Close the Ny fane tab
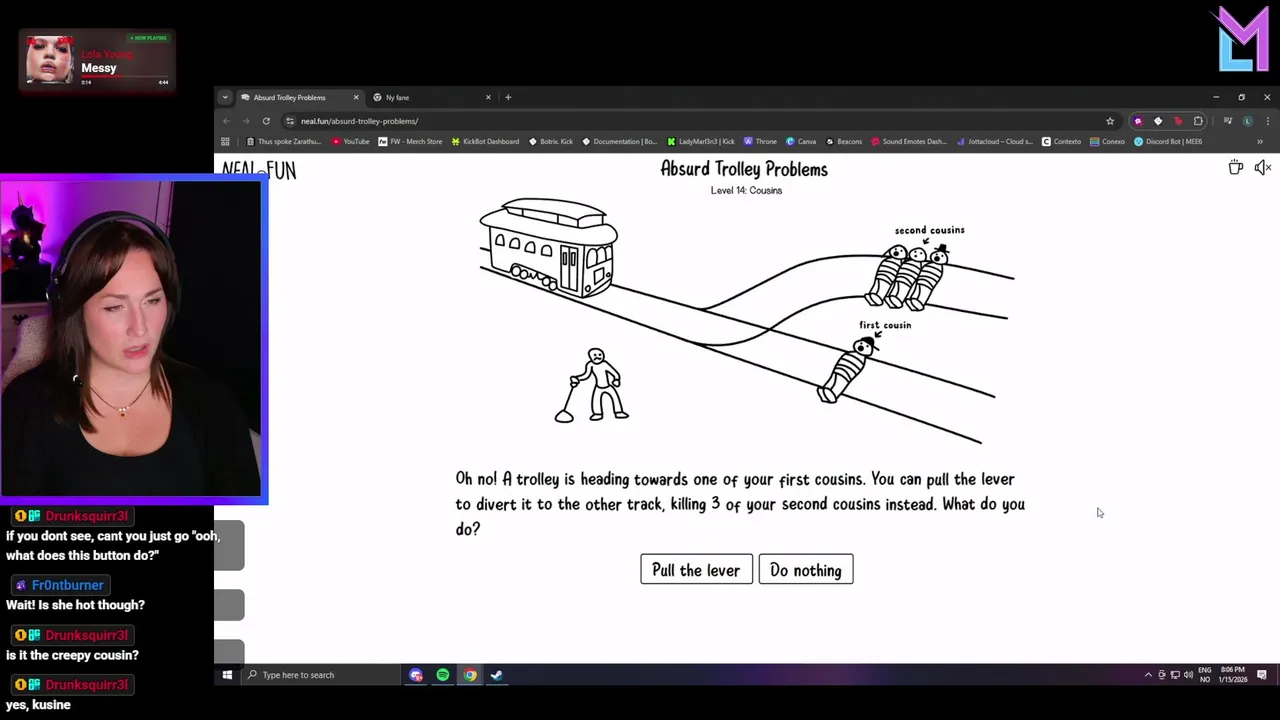The height and width of the screenshot is (720, 1280). [x=488, y=97]
